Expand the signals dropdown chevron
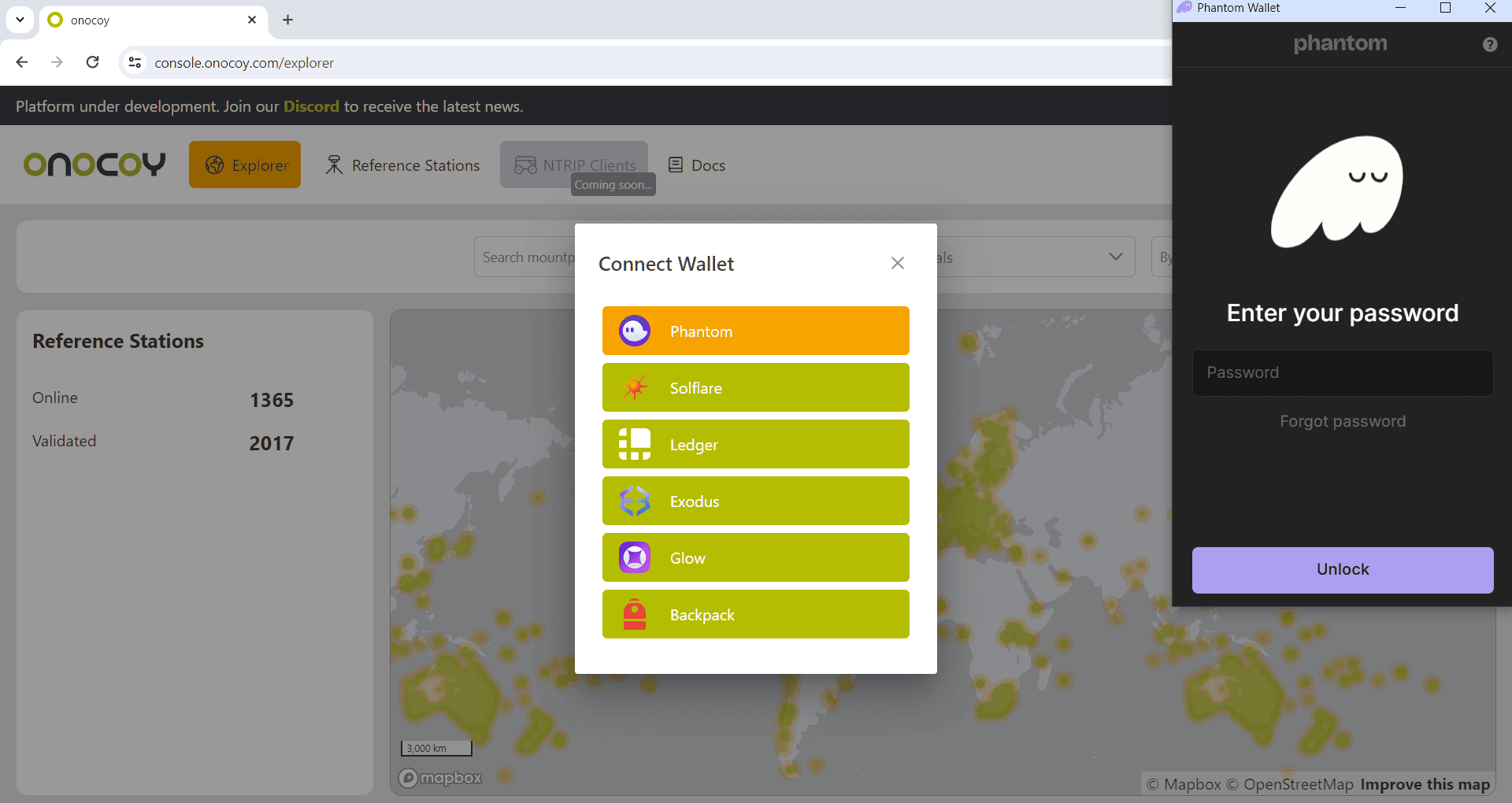The width and height of the screenshot is (1512, 803). (1115, 257)
